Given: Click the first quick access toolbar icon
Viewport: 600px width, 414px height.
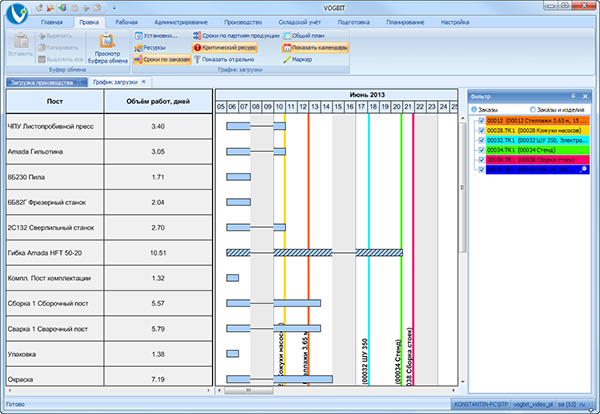Looking at the screenshot, I should coord(39,8).
